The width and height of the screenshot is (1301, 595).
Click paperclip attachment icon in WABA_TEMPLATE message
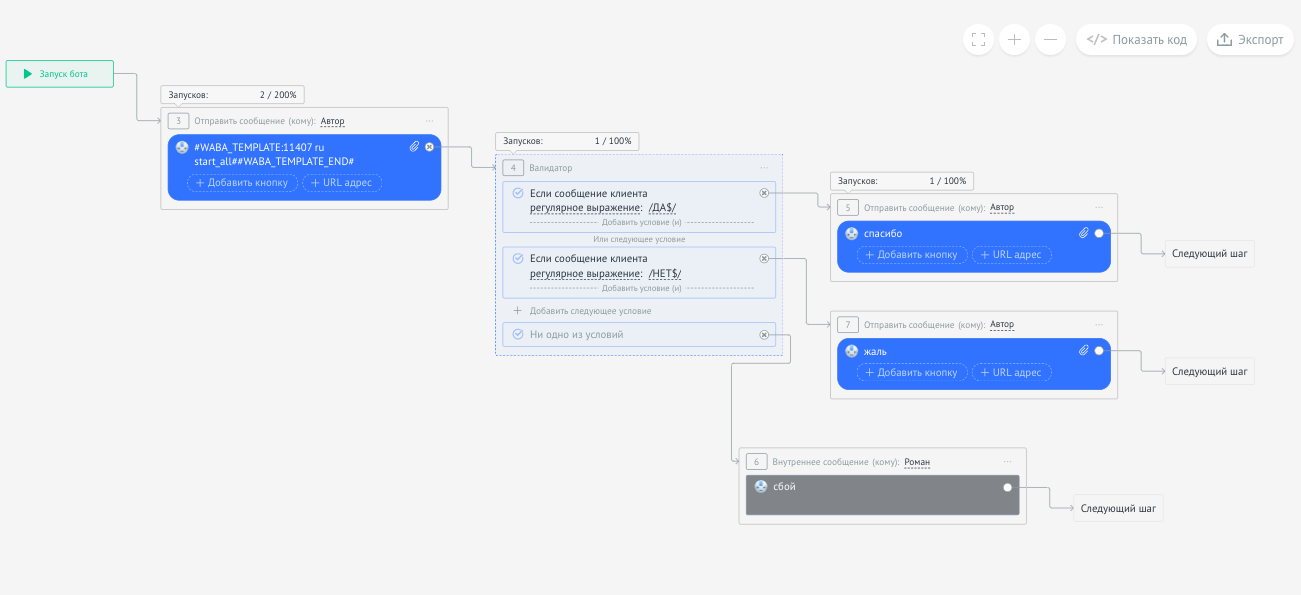pos(414,147)
